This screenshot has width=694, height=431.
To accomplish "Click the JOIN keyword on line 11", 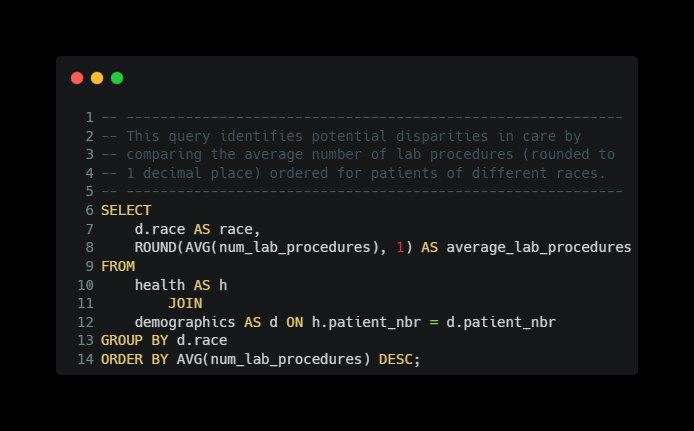I will point(185,303).
